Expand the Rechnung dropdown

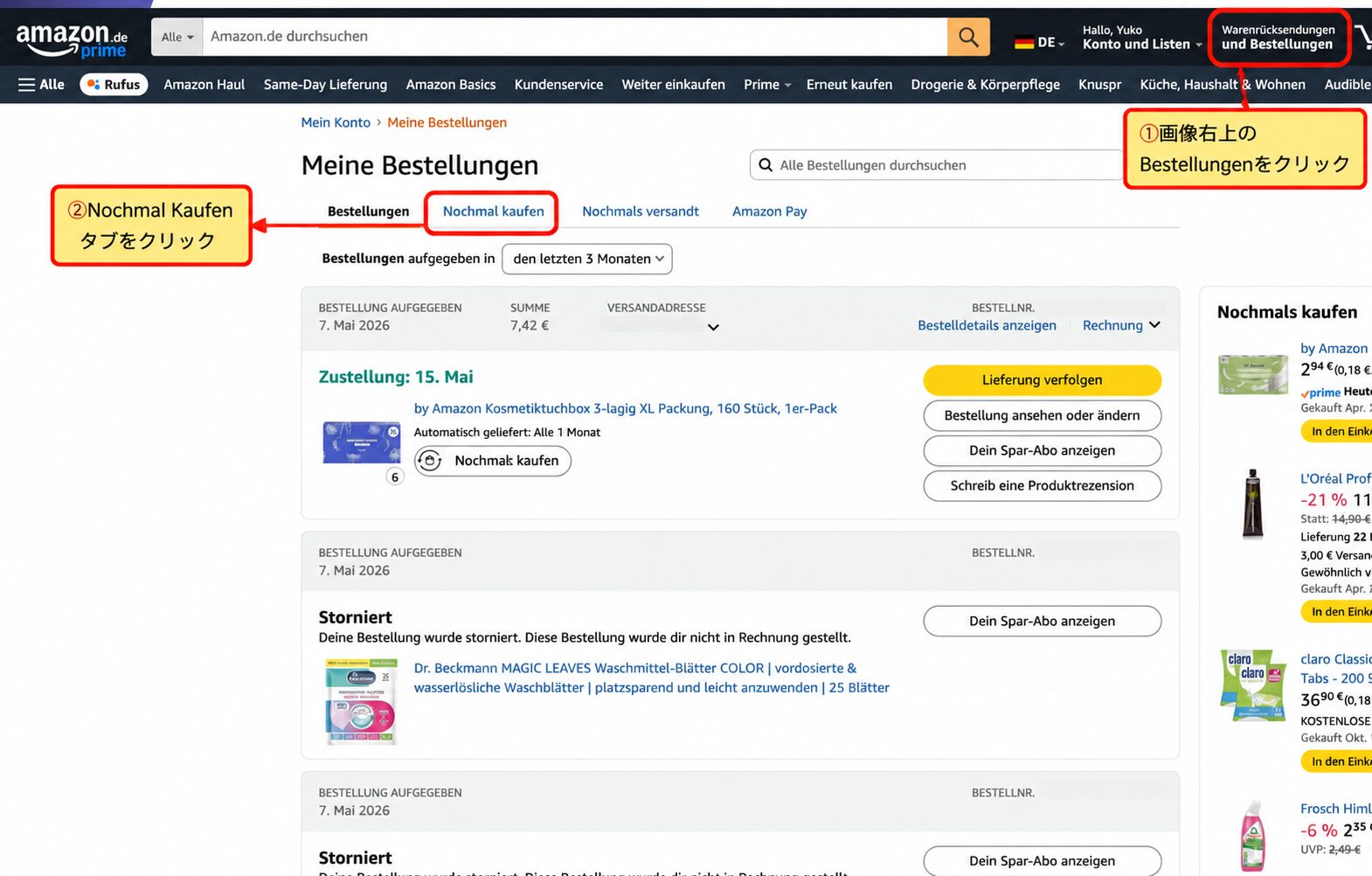(1121, 325)
